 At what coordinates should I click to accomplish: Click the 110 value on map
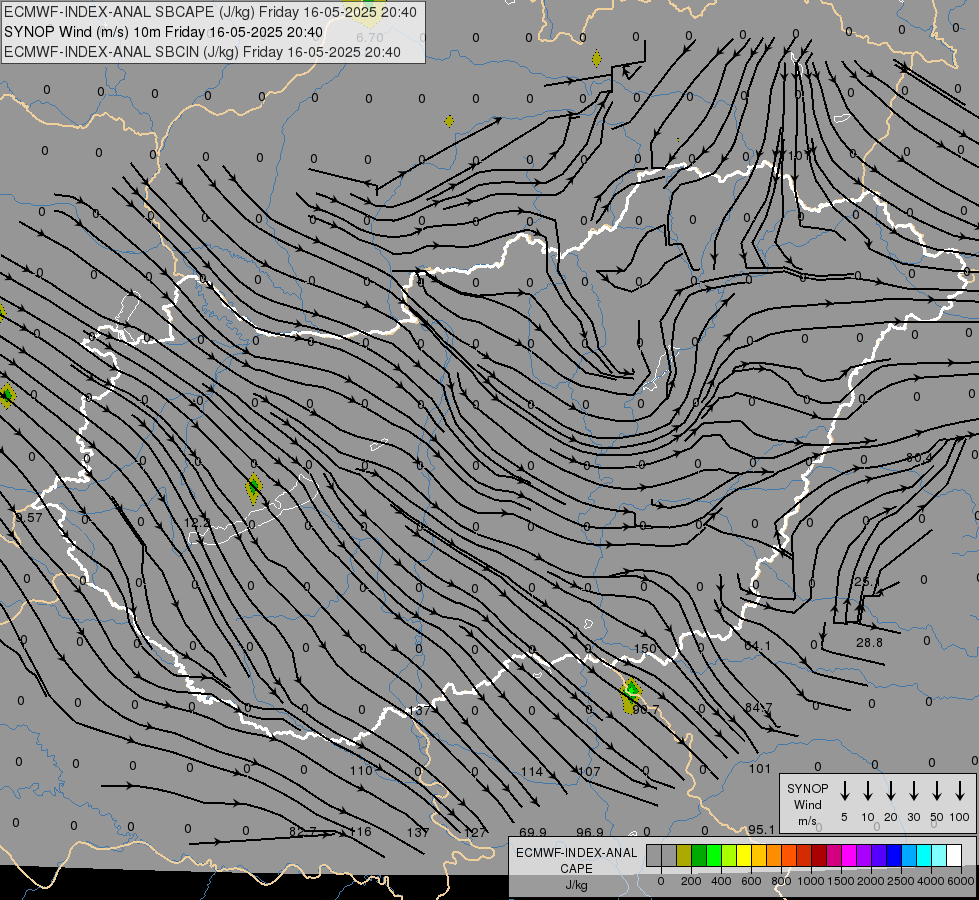tap(361, 770)
